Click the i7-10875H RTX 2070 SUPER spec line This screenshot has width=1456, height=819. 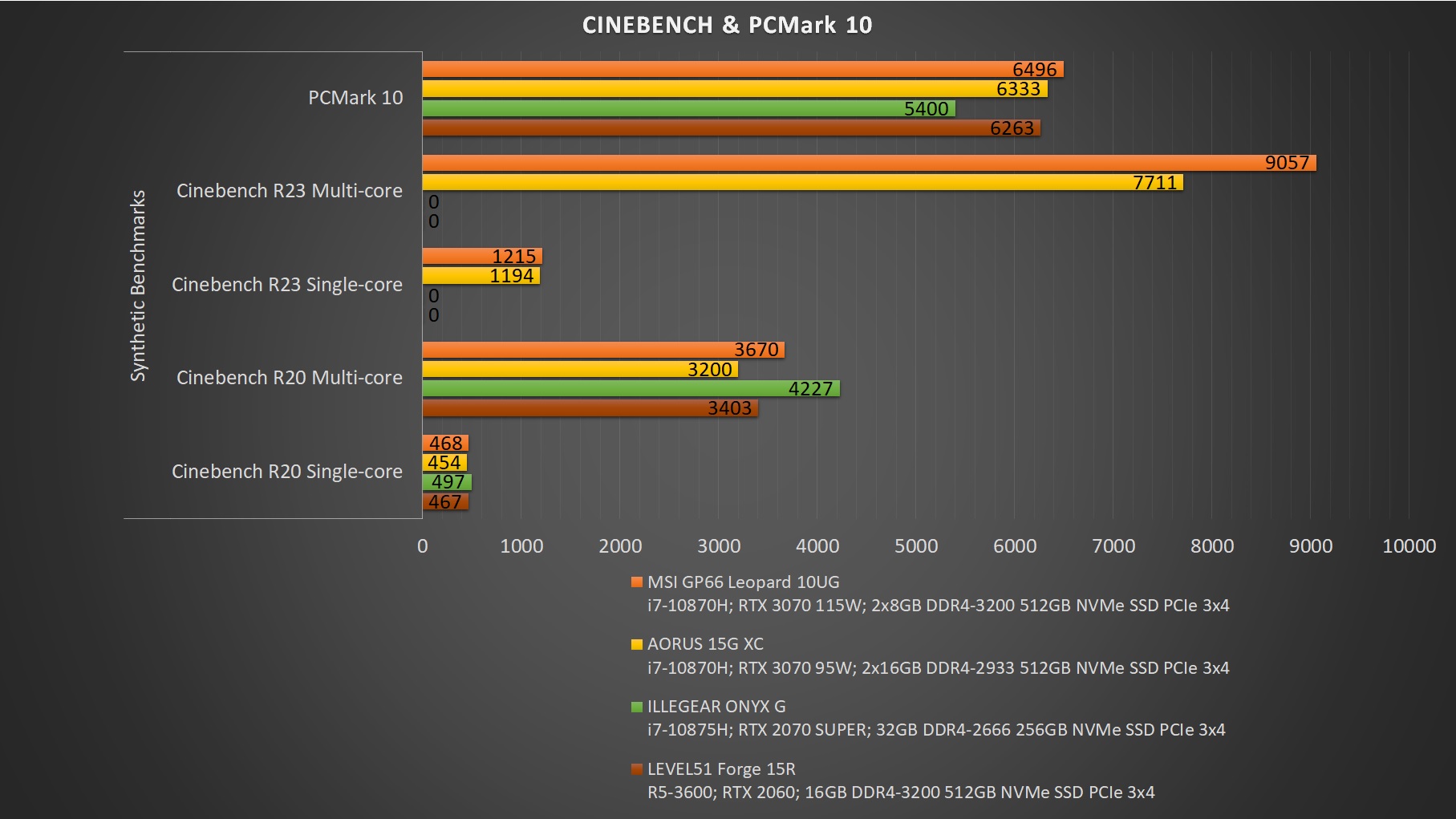(936, 730)
